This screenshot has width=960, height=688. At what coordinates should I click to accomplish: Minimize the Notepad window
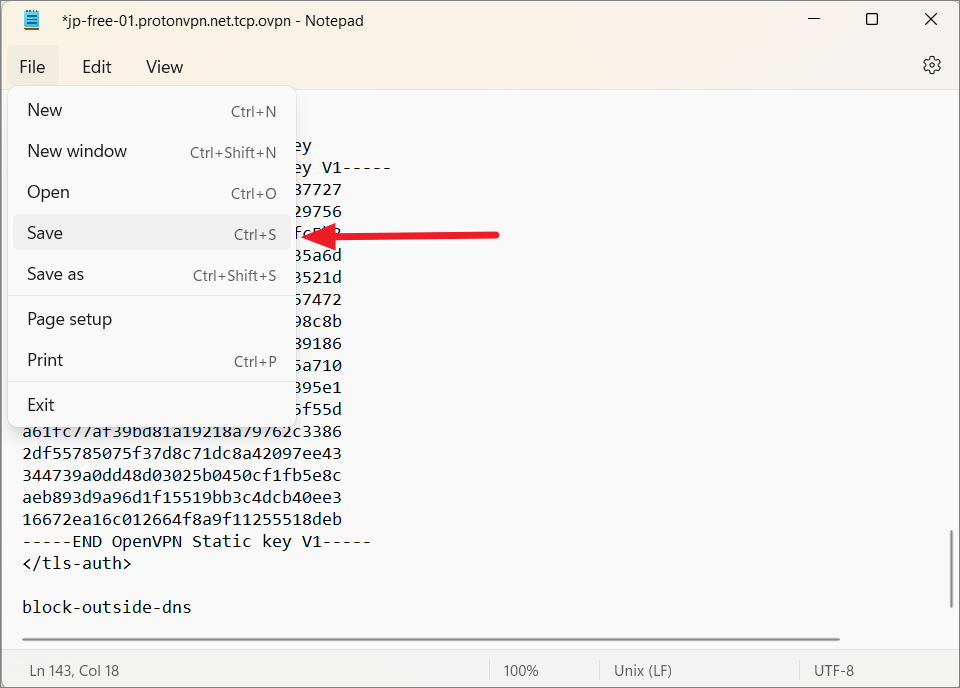point(814,20)
